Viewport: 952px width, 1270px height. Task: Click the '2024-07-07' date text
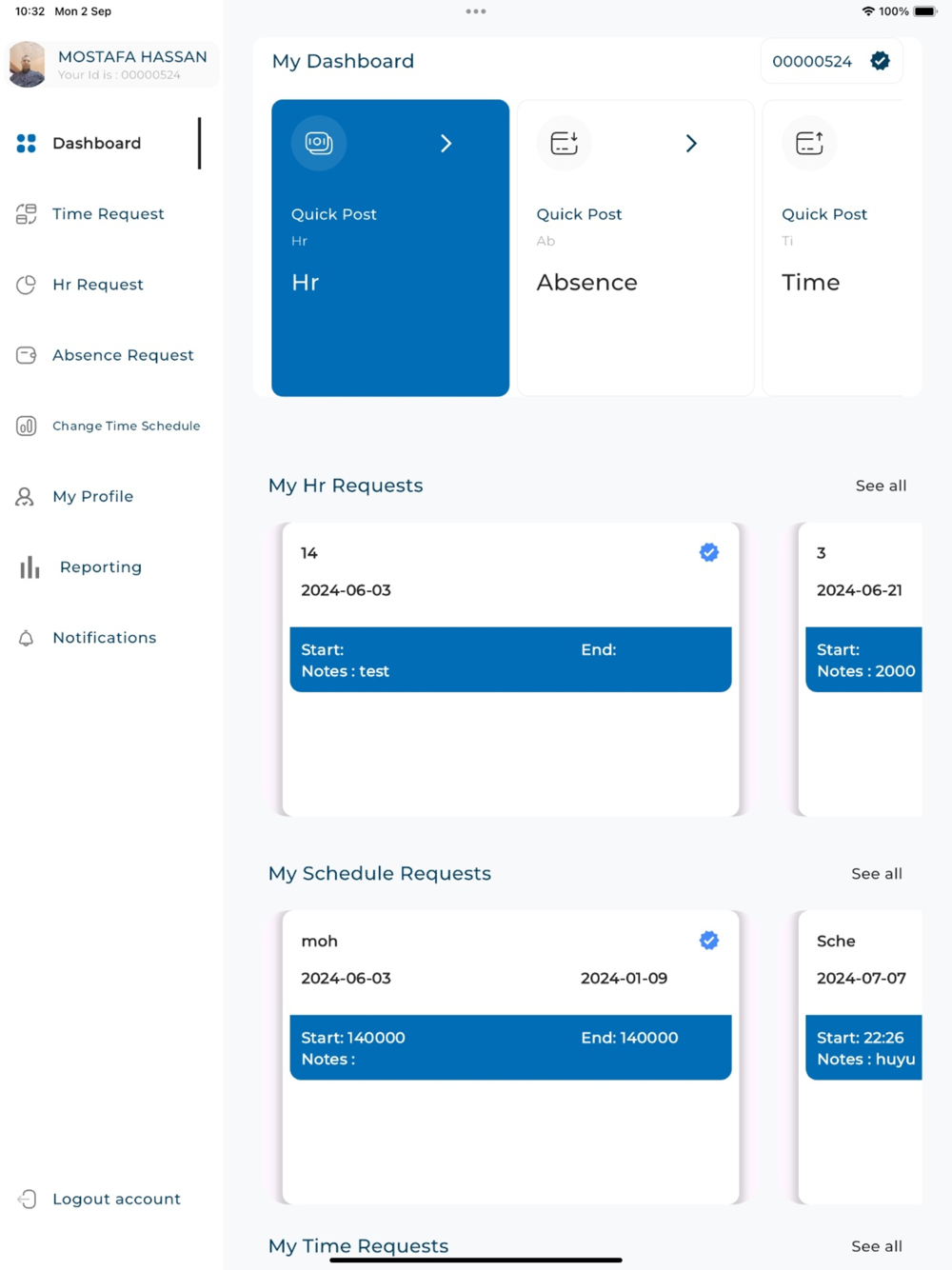pyautogui.click(x=862, y=979)
